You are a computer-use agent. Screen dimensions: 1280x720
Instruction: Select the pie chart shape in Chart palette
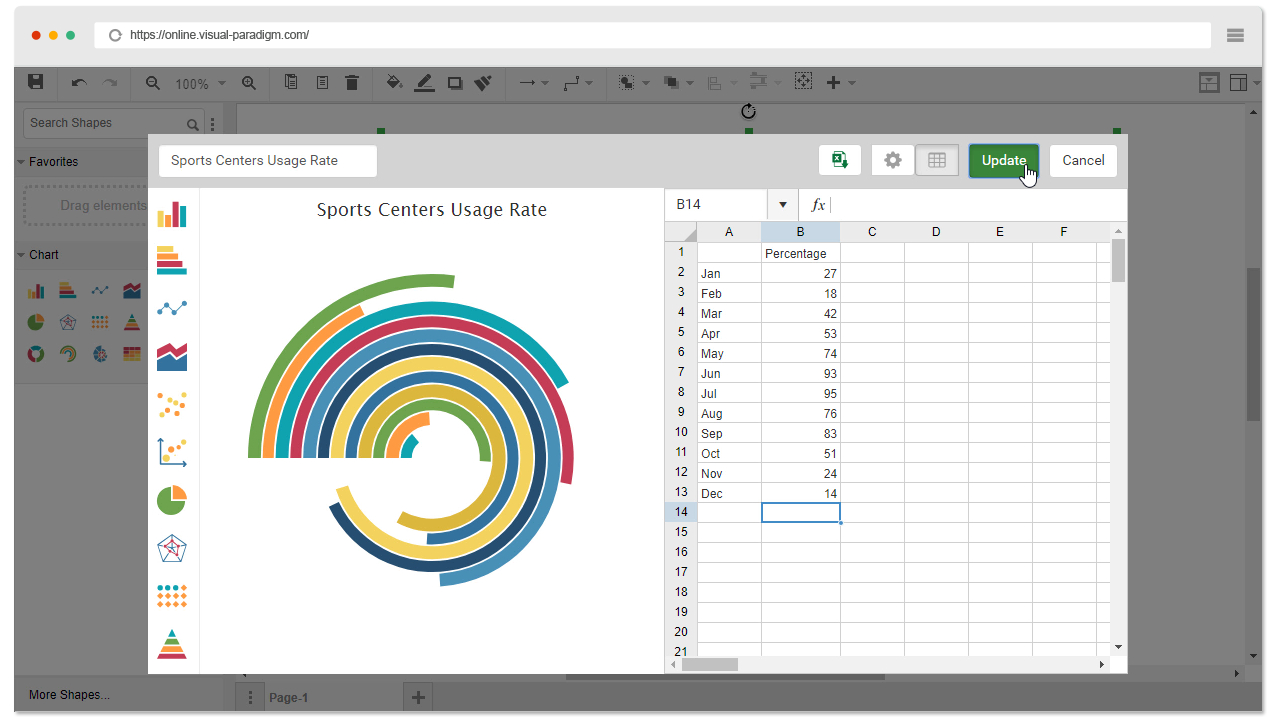36,322
